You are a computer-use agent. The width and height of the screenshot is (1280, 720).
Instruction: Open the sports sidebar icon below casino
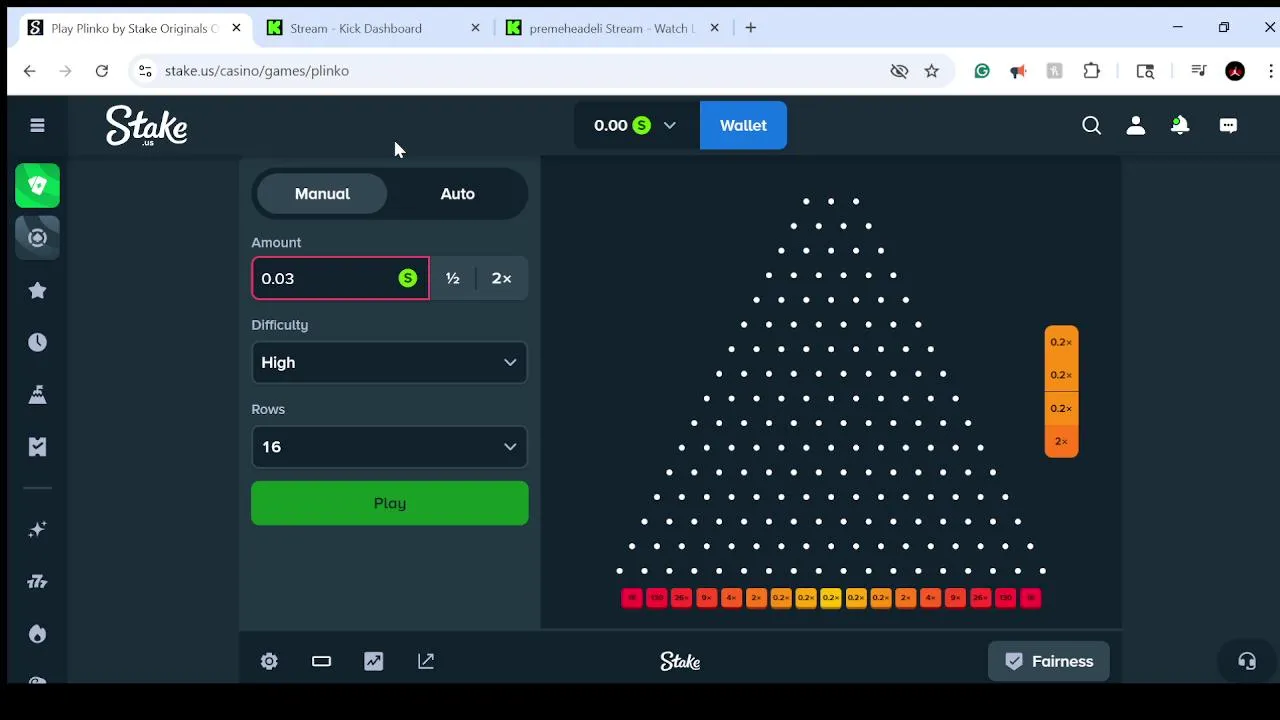click(37, 238)
